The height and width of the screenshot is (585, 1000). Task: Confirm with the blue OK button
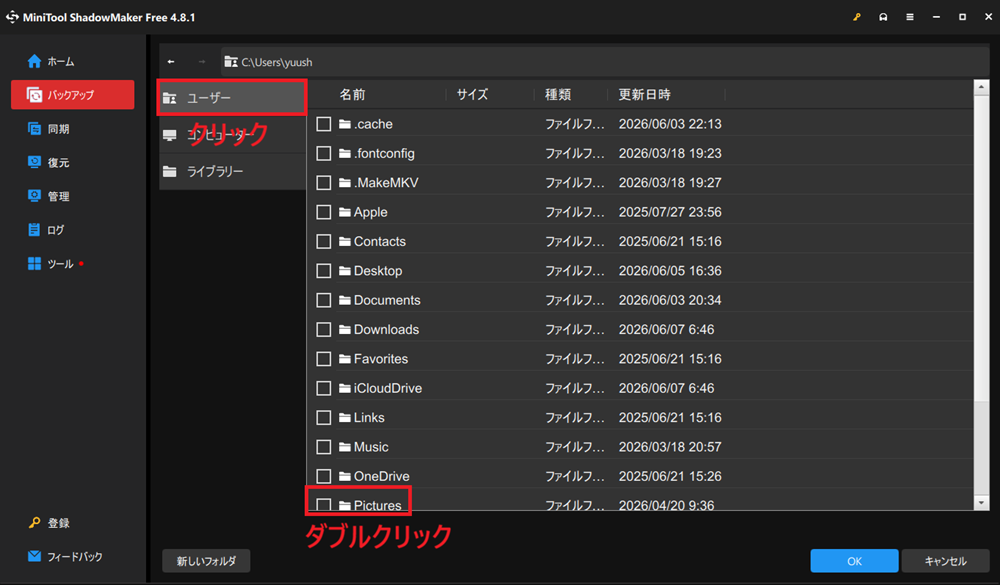(x=854, y=561)
